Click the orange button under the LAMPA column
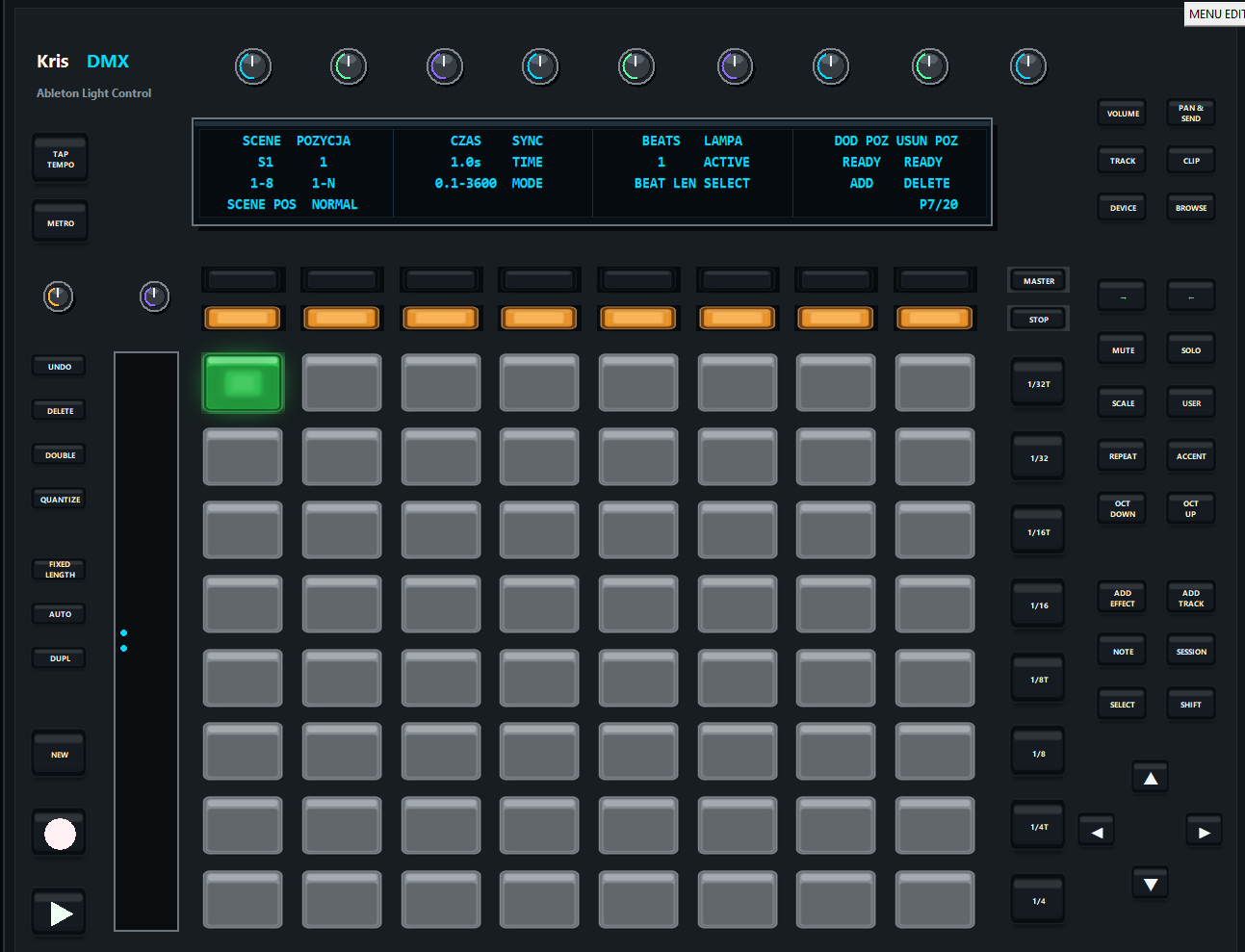 click(738, 318)
